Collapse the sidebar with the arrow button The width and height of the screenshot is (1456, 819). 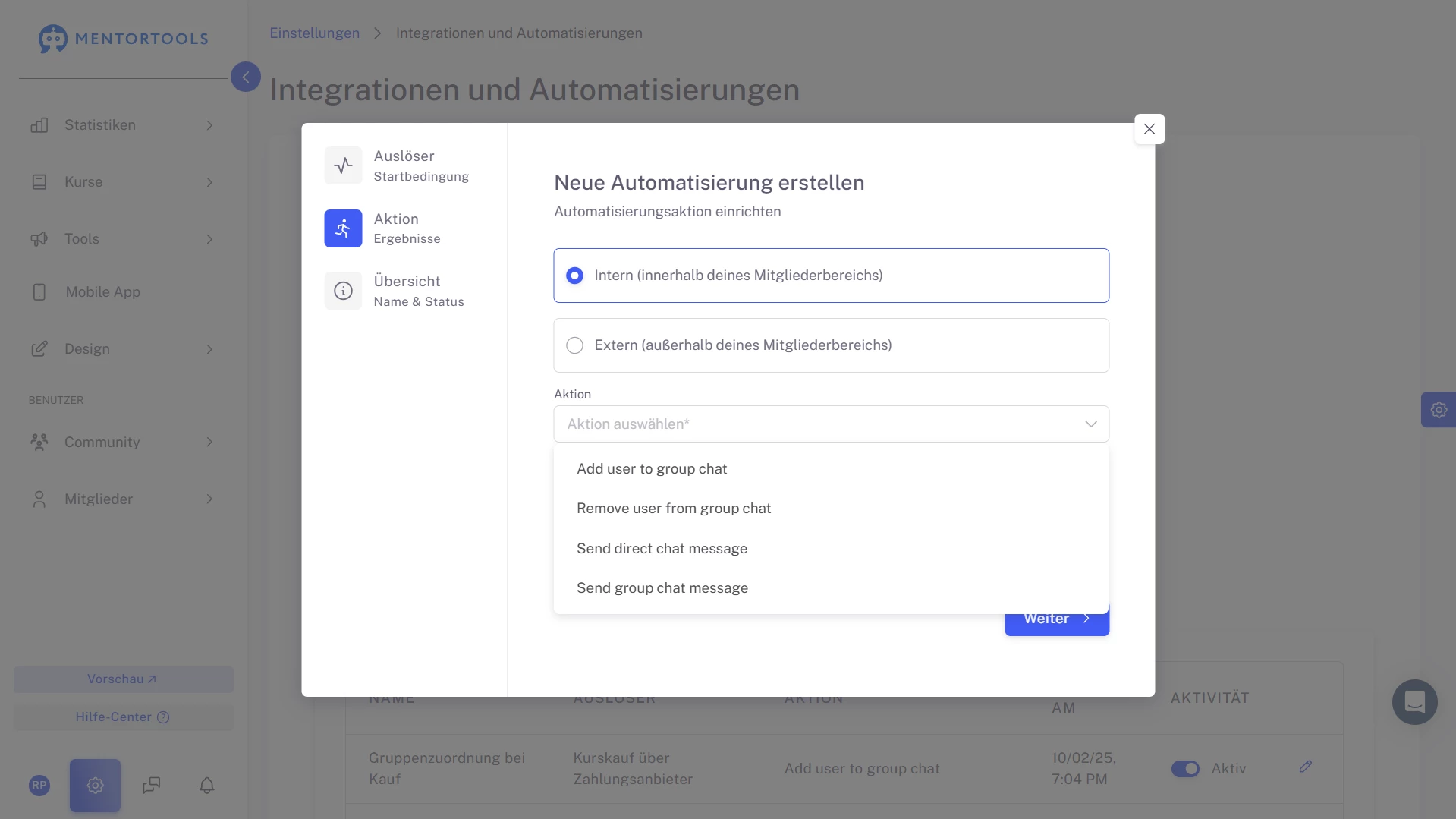[245, 77]
